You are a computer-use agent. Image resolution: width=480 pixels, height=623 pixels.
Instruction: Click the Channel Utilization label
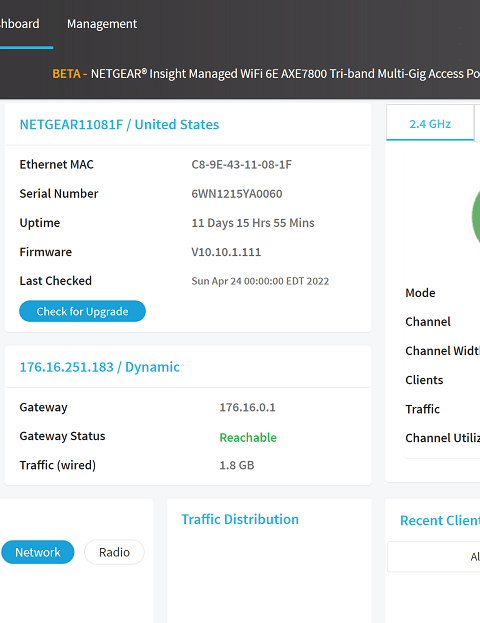tap(443, 438)
